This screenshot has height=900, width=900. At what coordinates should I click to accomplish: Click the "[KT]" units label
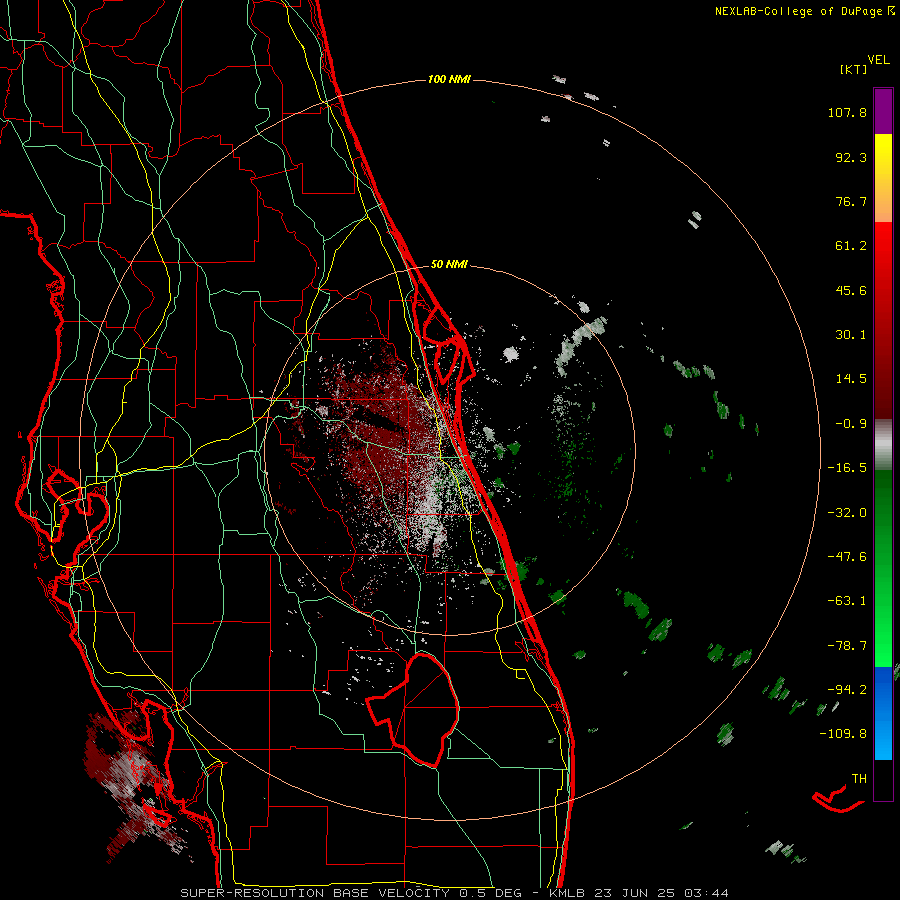[x=854, y=69]
